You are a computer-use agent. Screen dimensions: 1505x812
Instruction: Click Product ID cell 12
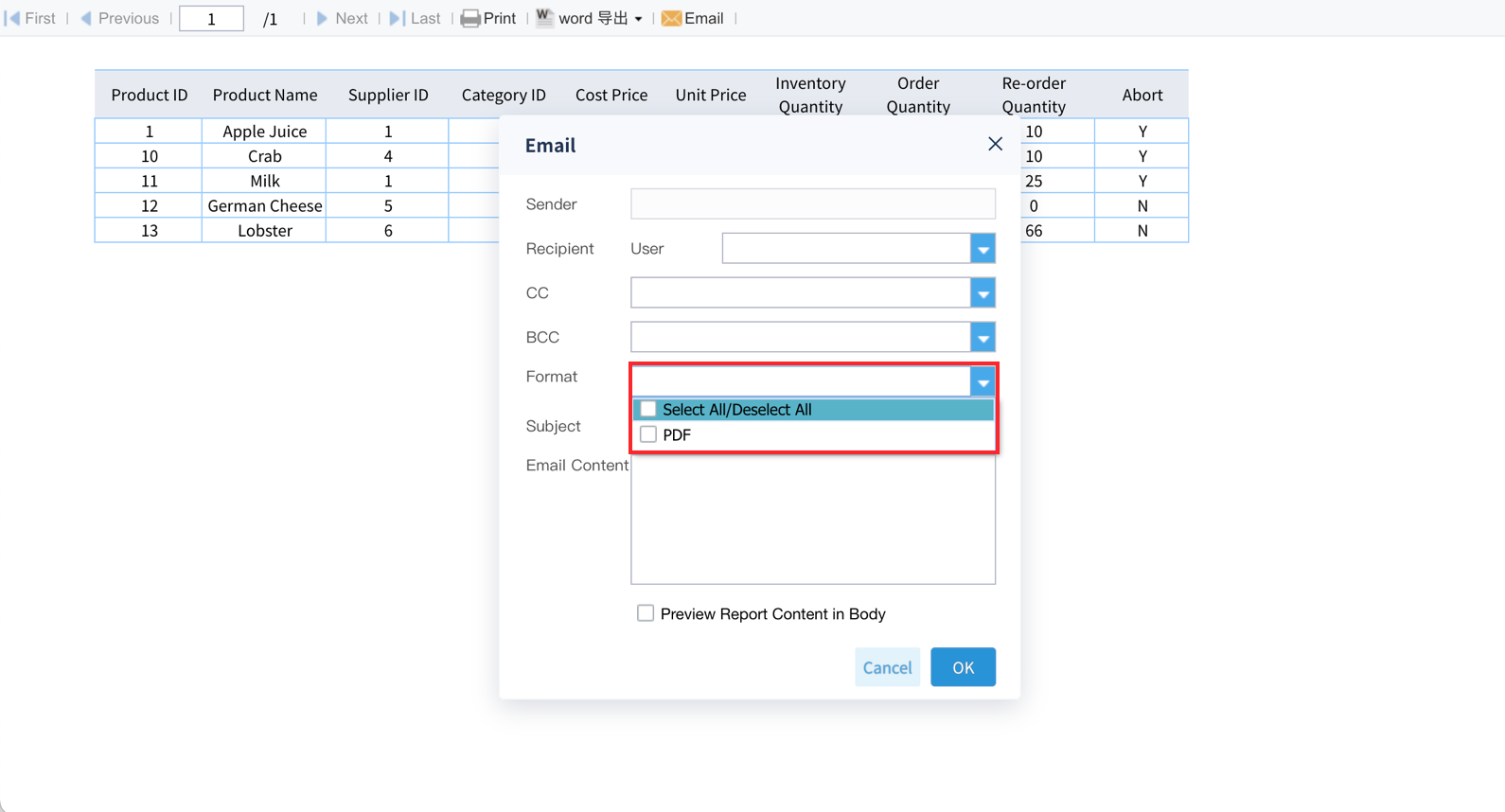[x=149, y=205]
